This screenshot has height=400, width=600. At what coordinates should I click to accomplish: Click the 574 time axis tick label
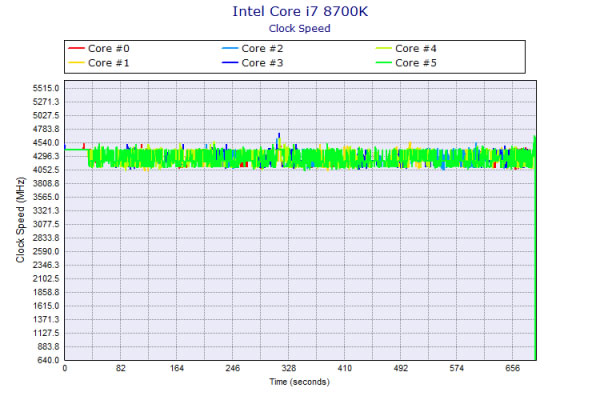(457, 368)
